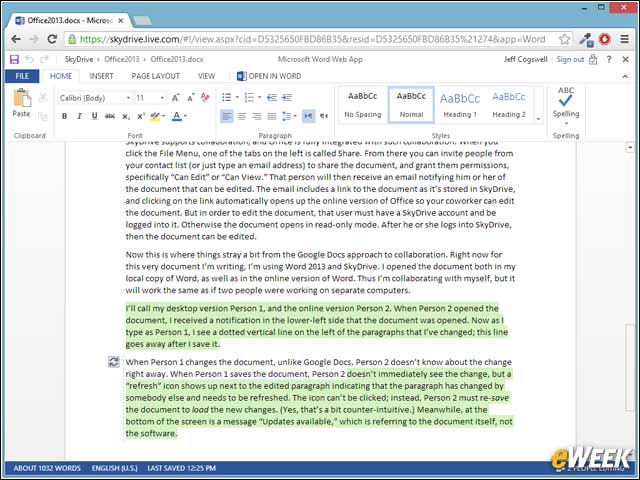Expand the numbered list options
Screen dimensions: 640x480
click(260, 98)
